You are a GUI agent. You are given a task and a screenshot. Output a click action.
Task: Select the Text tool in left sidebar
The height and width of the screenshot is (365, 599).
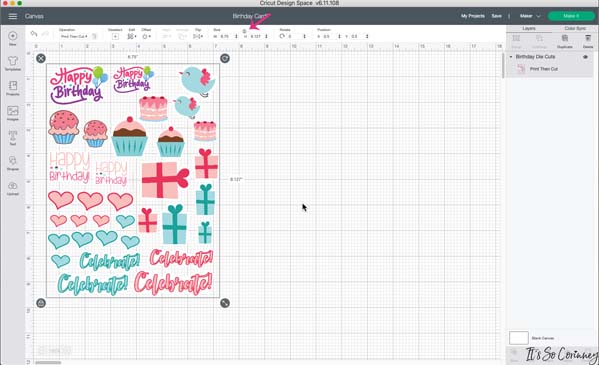[x=13, y=138]
